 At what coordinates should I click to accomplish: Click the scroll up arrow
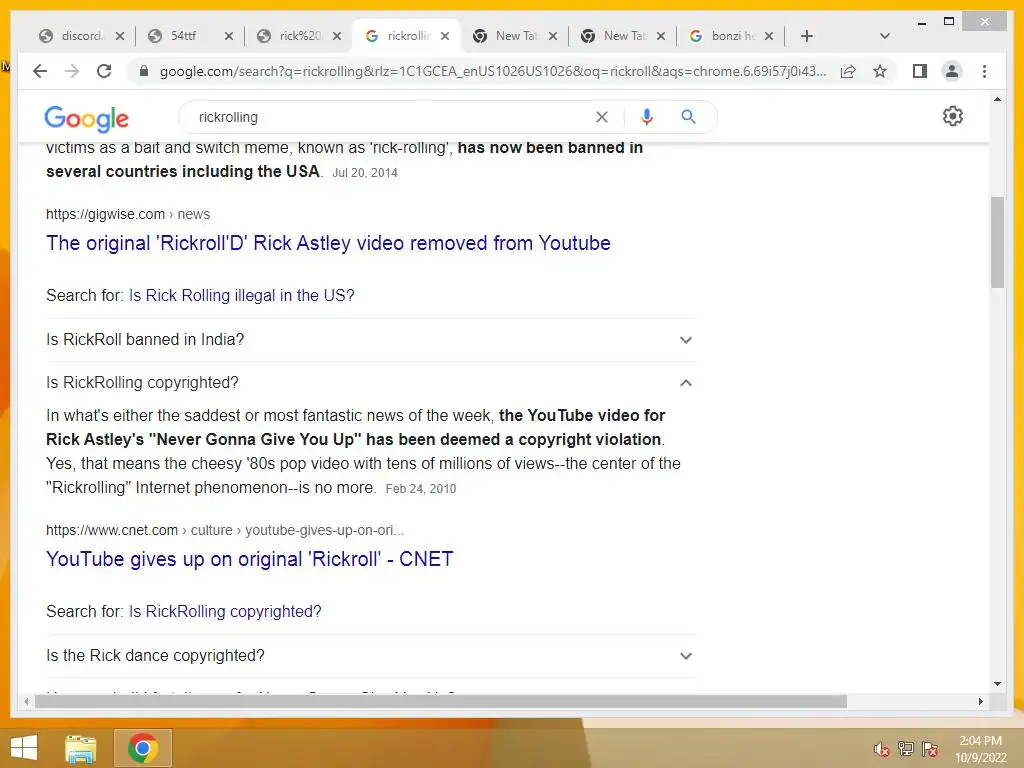pos(997,99)
